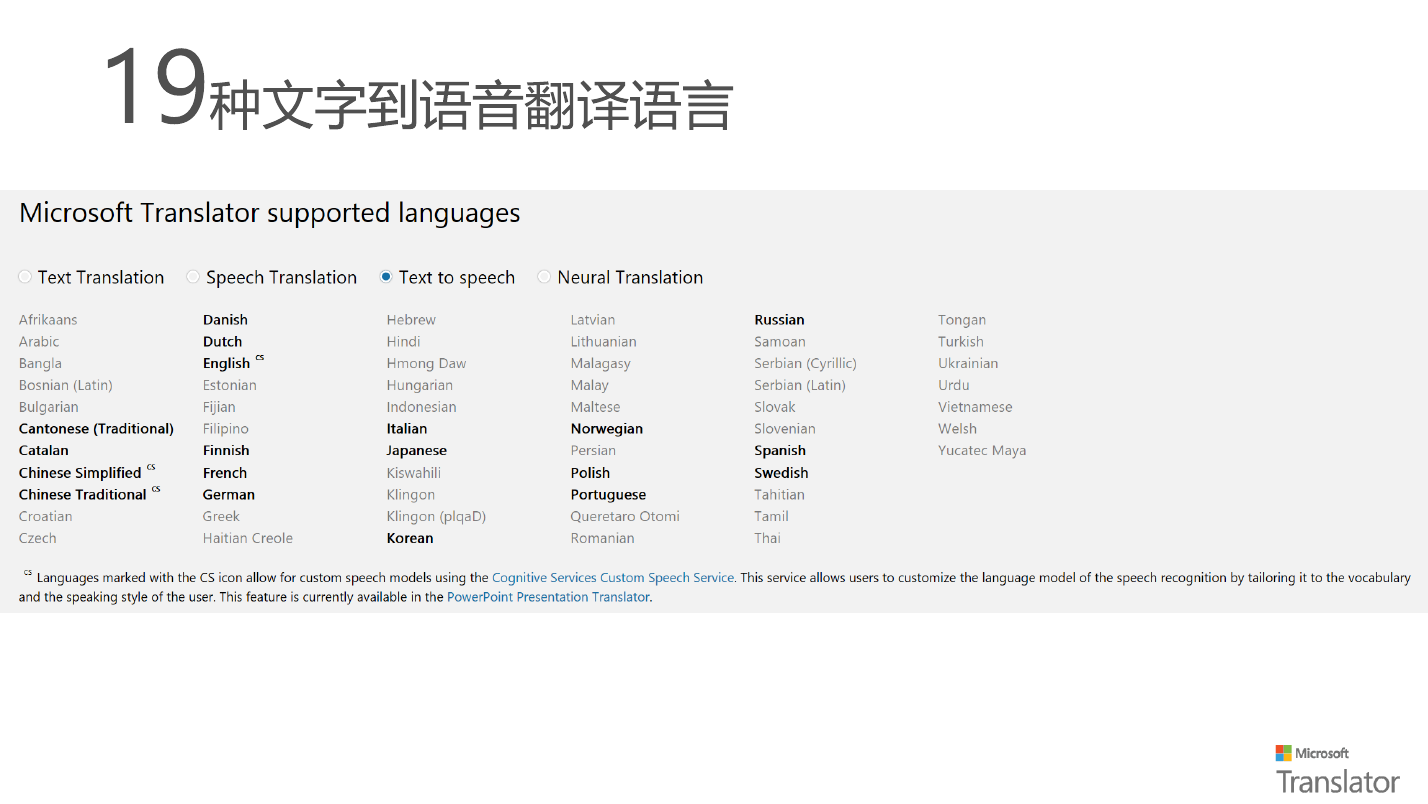The height and width of the screenshot is (804, 1428).
Task: Click the 'Microsoft Translator supported languages' heading
Action: click(270, 213)
